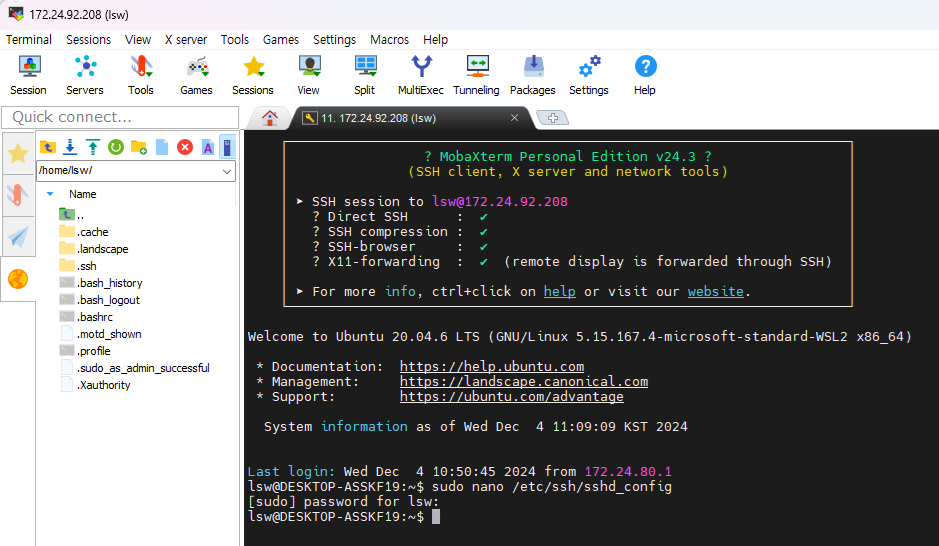
Task: Open the X server menu
Action: (186, 40)
